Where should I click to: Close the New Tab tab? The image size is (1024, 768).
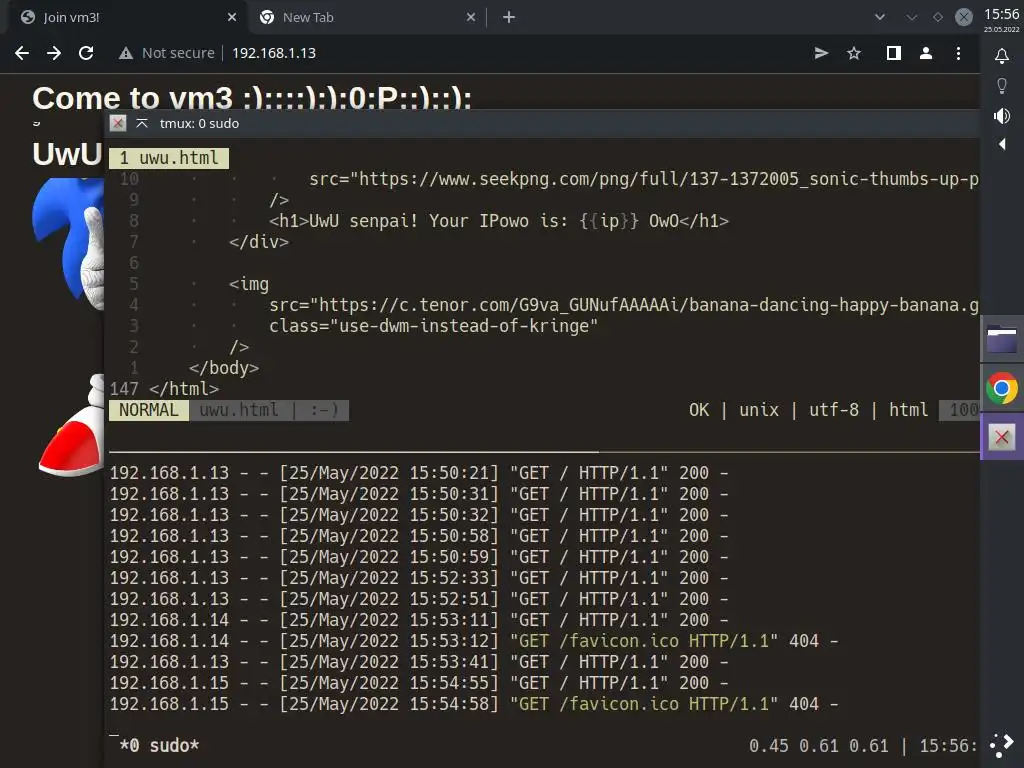471,17
